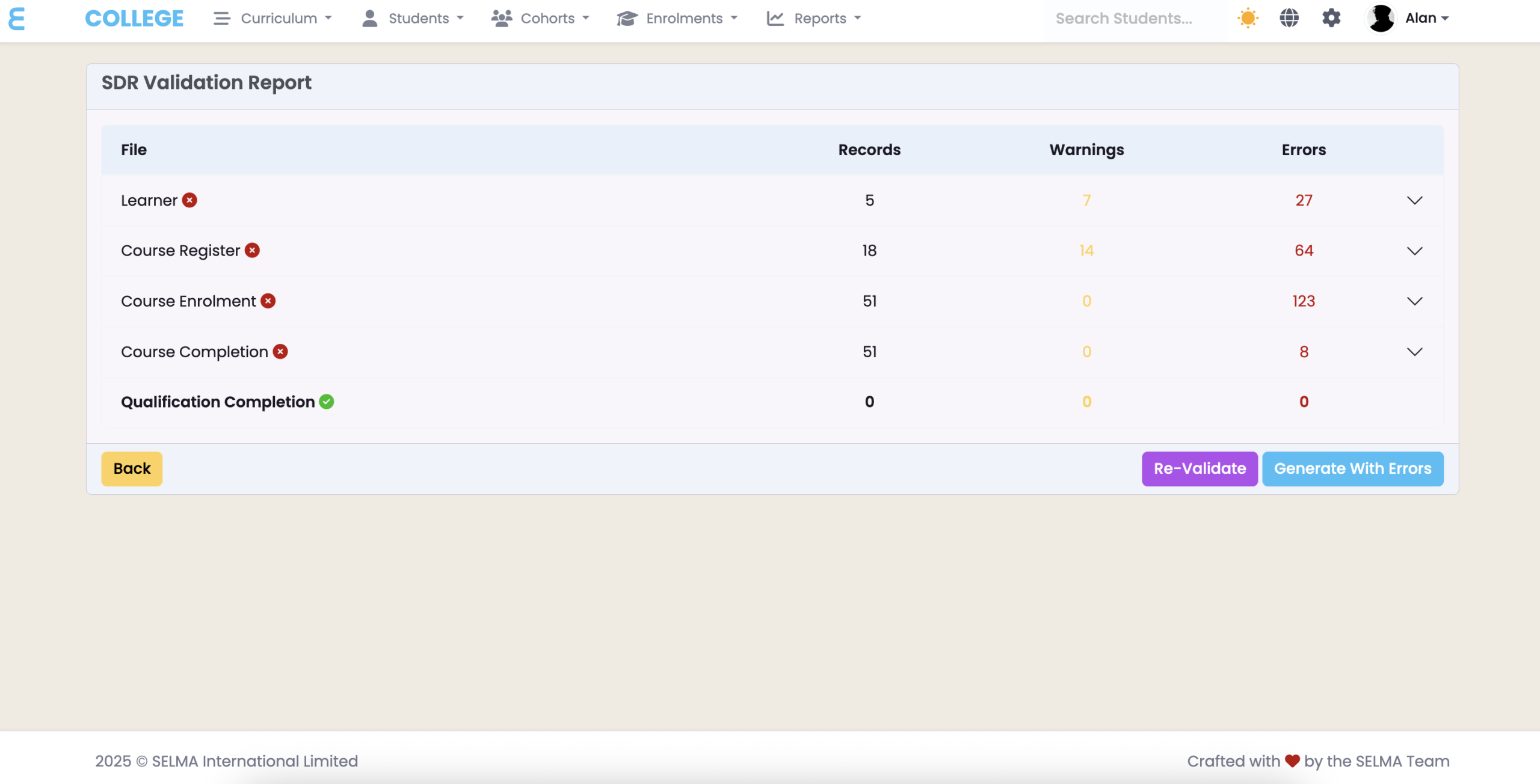
Task: Click the Qualification Completion green check icon
Action: coord(327,402)
